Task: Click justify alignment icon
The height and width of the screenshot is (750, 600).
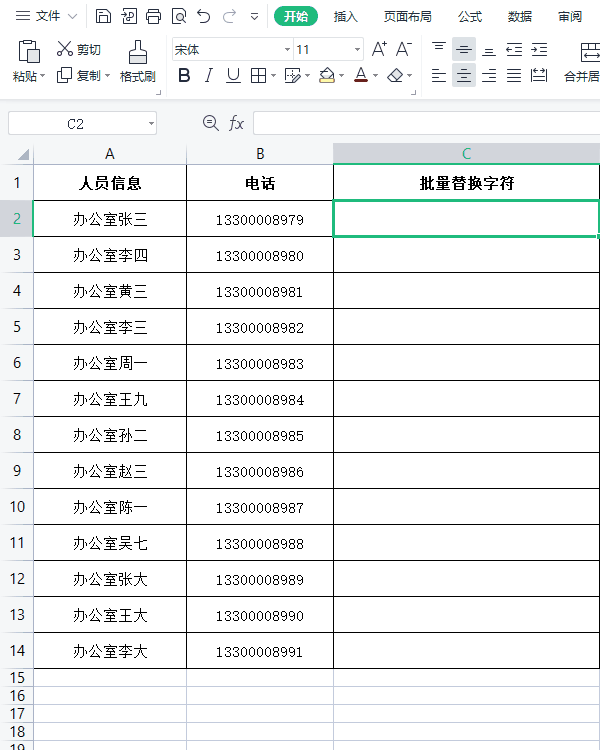Action: pyautogui.click(x=514, y=75)
